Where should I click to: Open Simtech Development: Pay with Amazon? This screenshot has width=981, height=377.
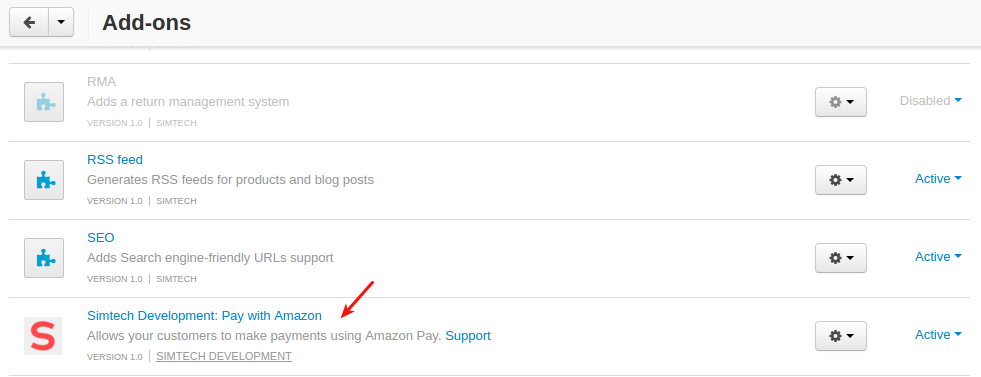(x=205, y=316)
